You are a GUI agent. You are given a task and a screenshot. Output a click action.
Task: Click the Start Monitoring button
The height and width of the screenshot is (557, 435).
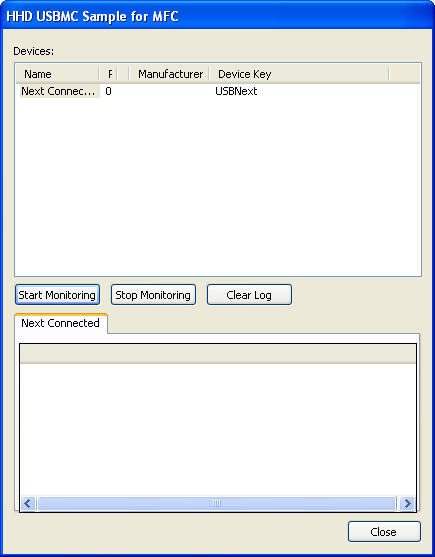pos(57,294)
